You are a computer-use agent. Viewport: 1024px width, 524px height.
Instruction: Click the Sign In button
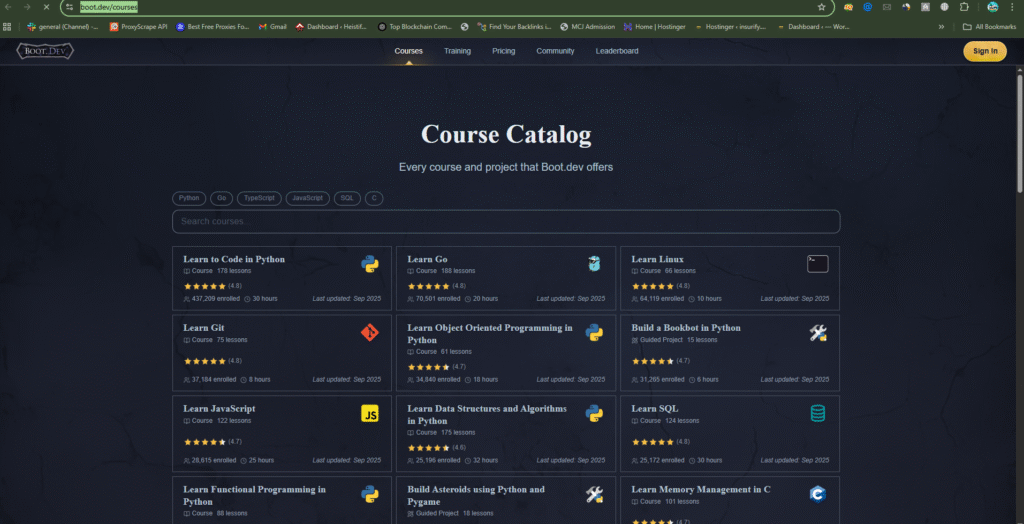(x=984, y=51)
